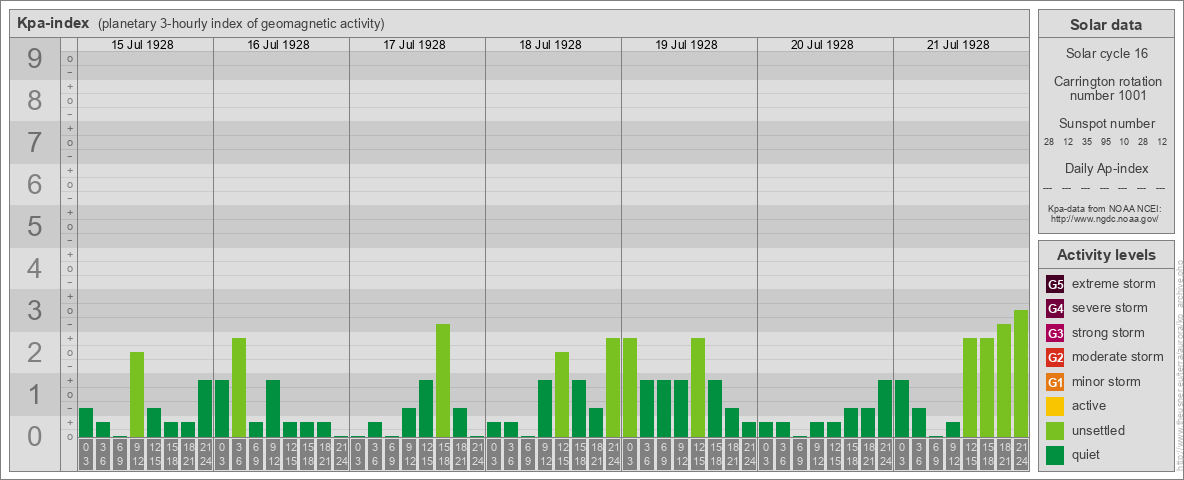Click the G3 strong storm badge
The width and height of the screenshot is (1184, 480).
[x=1055, y=333]
